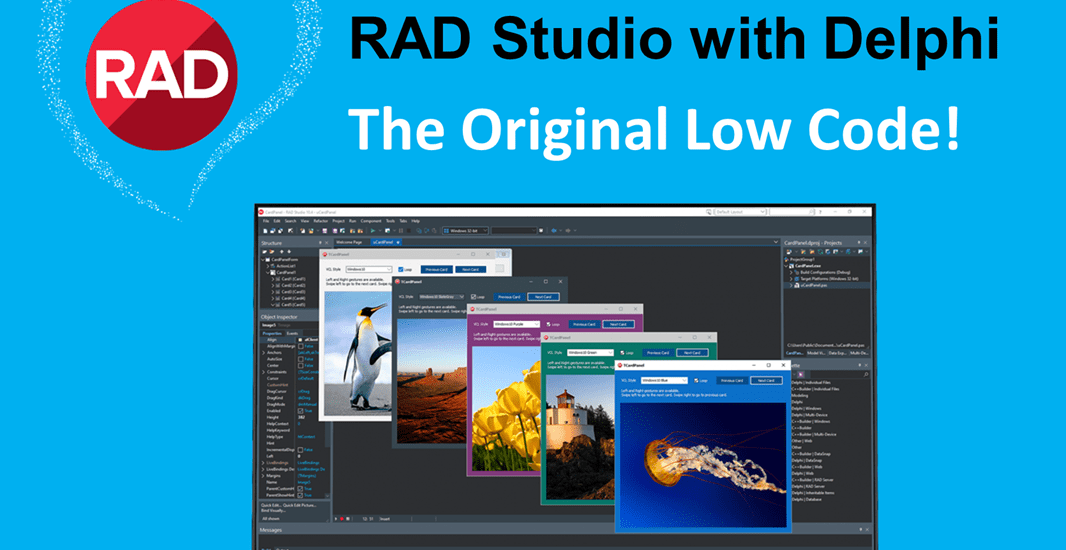This screenshot has width=1066, height=550.
Task: Click the pin icon on the Projects panel header
Action: pos(859,243)
